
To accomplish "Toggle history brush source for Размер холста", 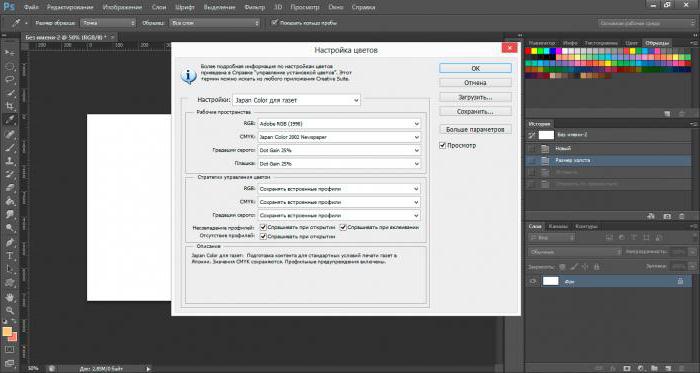I will pyautogui.click(x=532, y=160).
